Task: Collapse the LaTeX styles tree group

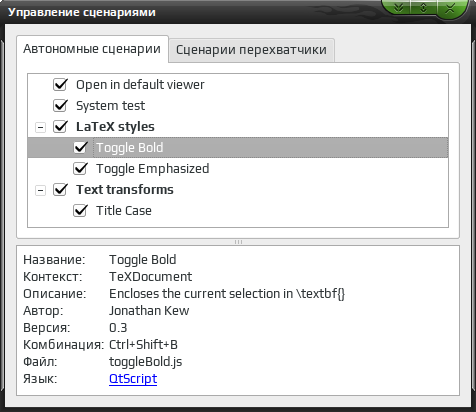Action: pyautogui.click(x=40, y=127)
